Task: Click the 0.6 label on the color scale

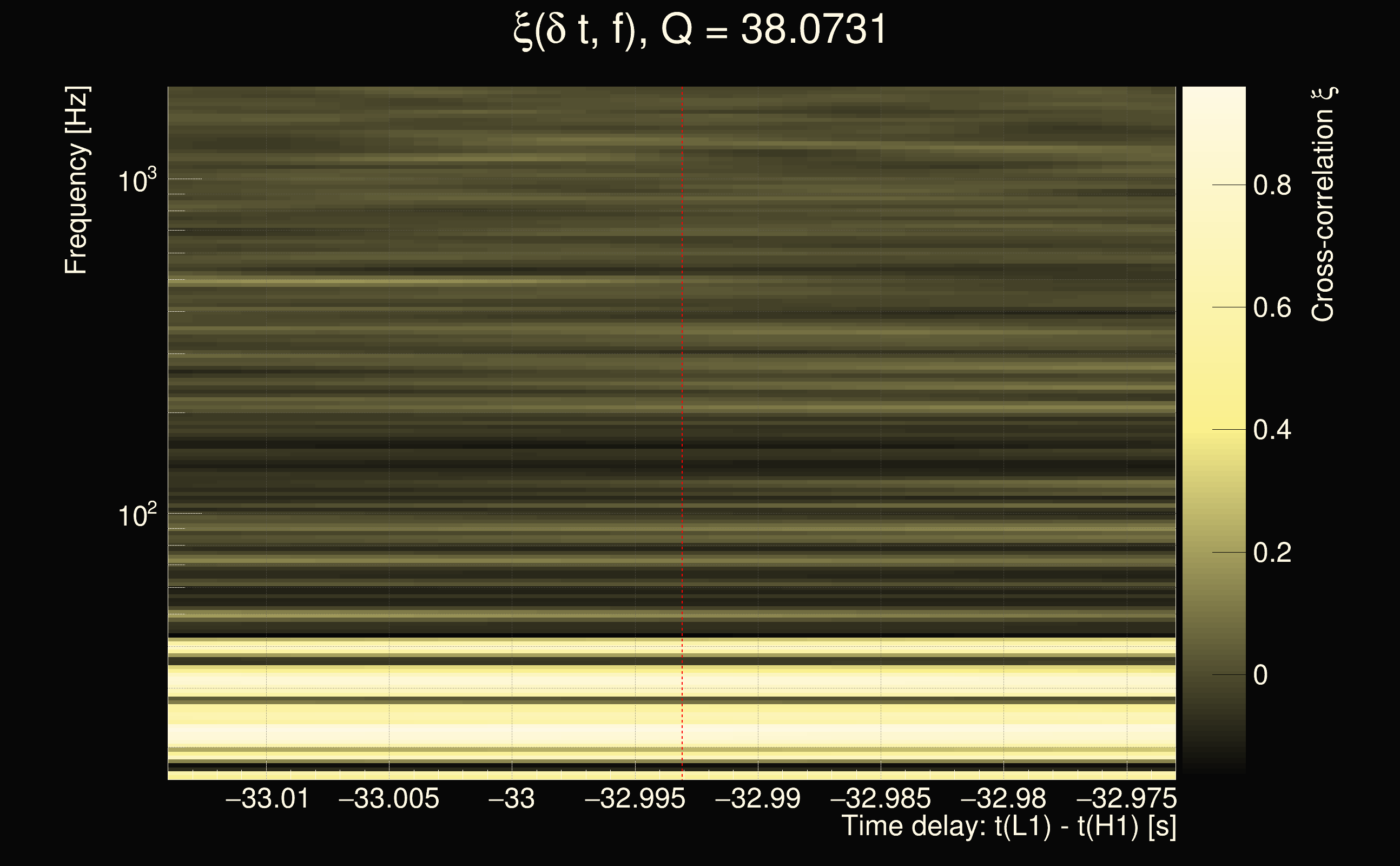Action: [x=1272, y=308]
